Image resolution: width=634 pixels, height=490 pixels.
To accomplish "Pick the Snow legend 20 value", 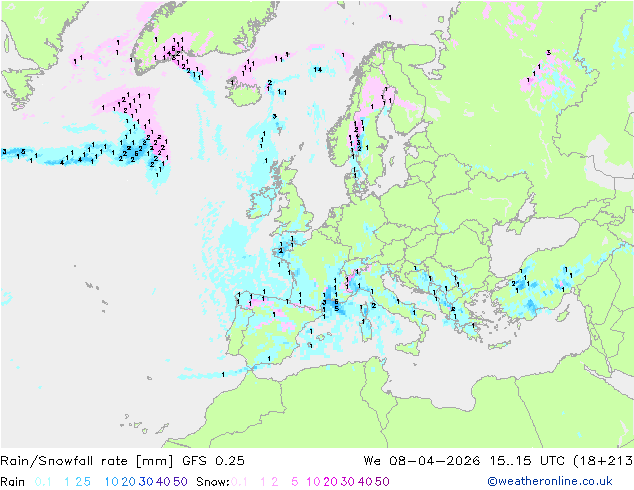I will tap(330, 482).
